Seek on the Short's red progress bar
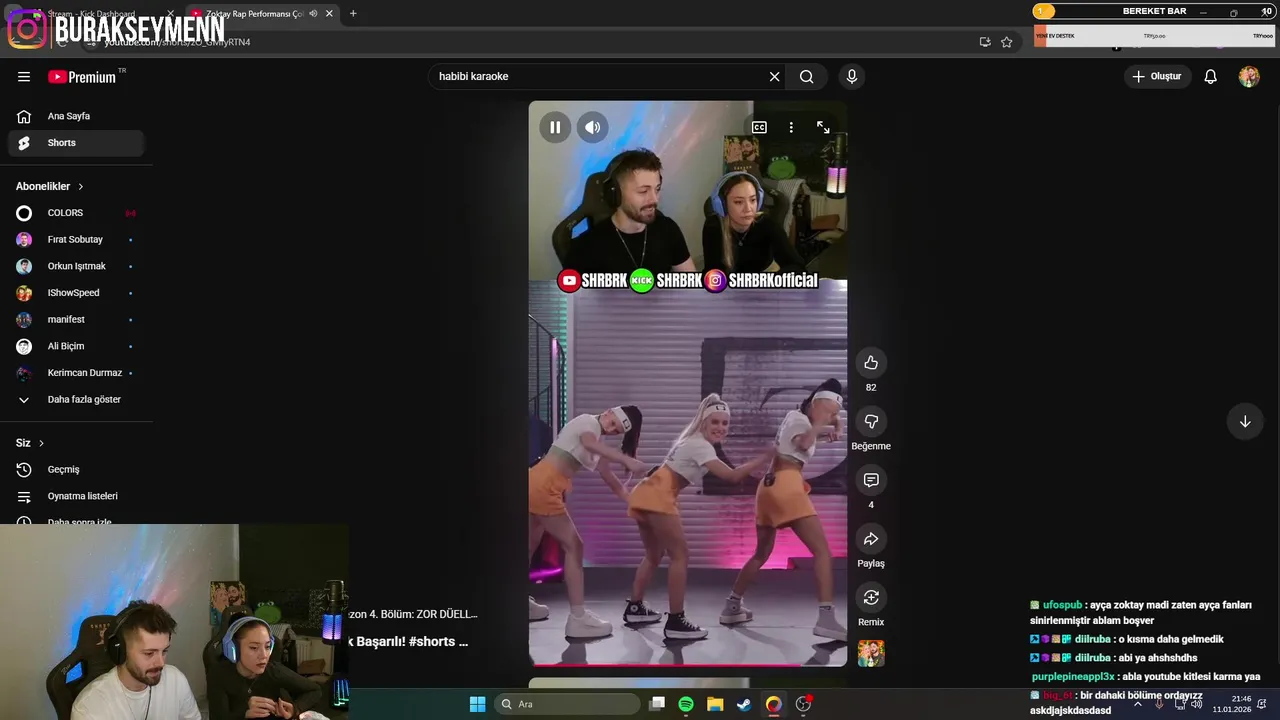1280x720 pixels. (688, 664)
